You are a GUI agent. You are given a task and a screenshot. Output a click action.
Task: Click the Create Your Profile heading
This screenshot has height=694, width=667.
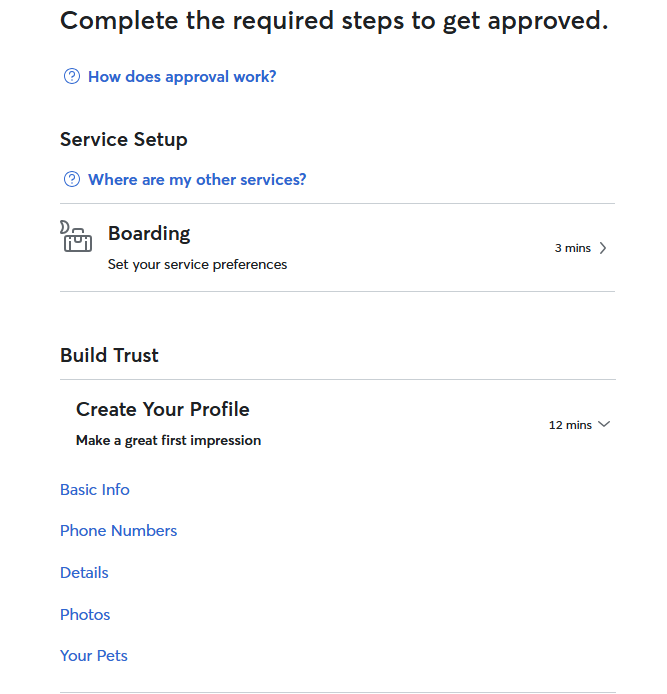[163, 409]
